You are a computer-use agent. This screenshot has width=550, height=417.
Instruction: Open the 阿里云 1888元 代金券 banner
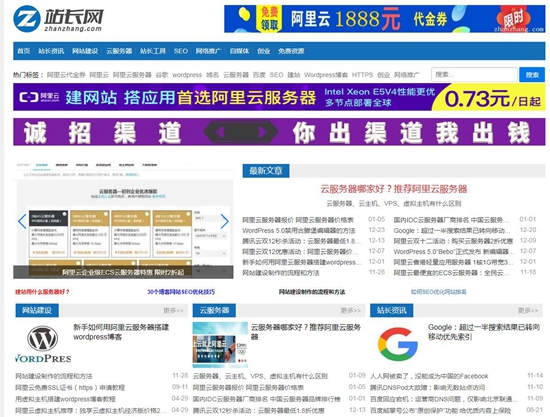pyautogui.click(x=384, y=19)
